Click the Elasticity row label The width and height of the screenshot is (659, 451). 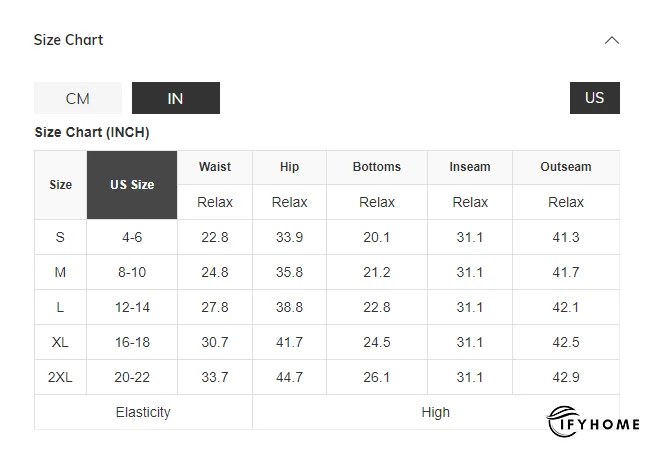pyautogui.click(x=143, y=412)
